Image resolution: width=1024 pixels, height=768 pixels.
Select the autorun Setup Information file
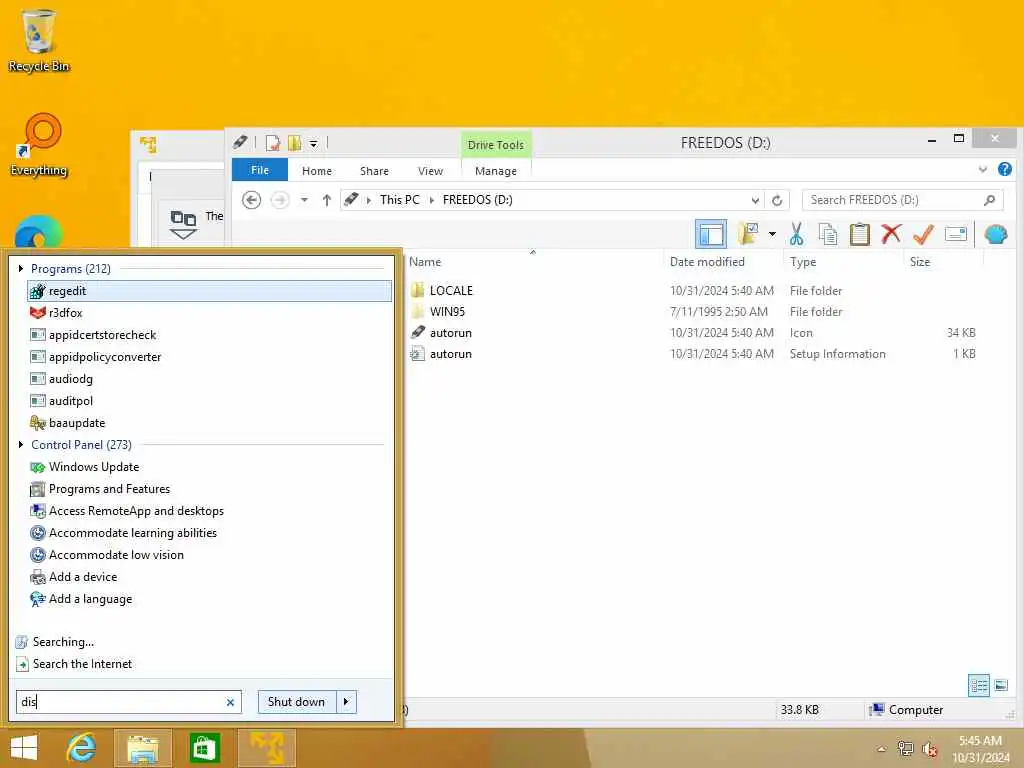[451, 353]
